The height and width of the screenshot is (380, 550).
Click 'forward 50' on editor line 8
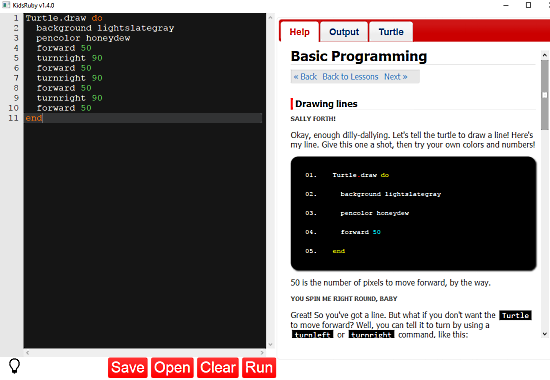coord(64,88)
